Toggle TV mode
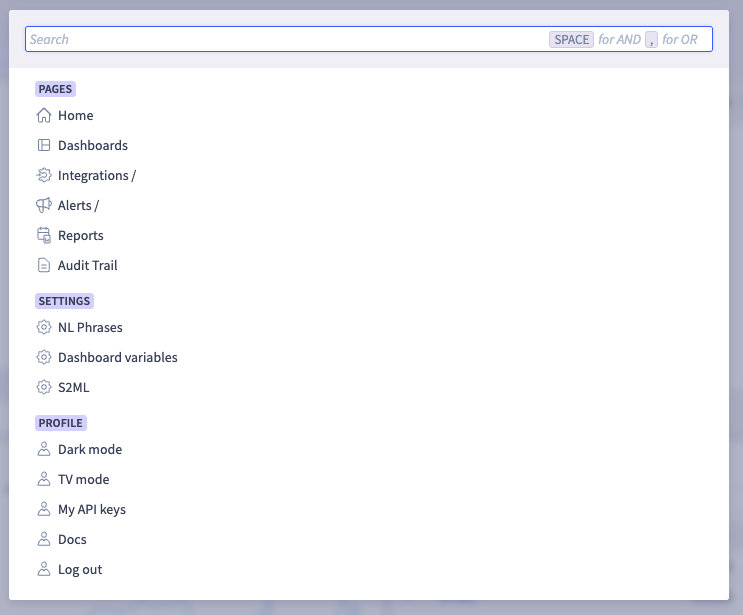 pos(83,479)
